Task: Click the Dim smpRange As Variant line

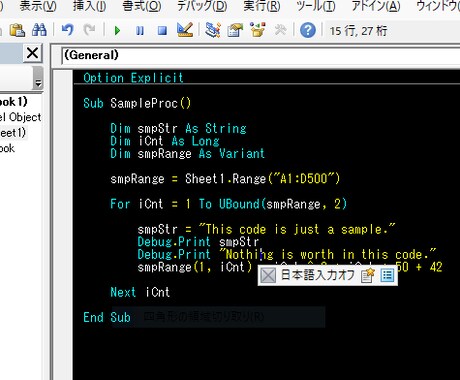Action: coord(187,153)
